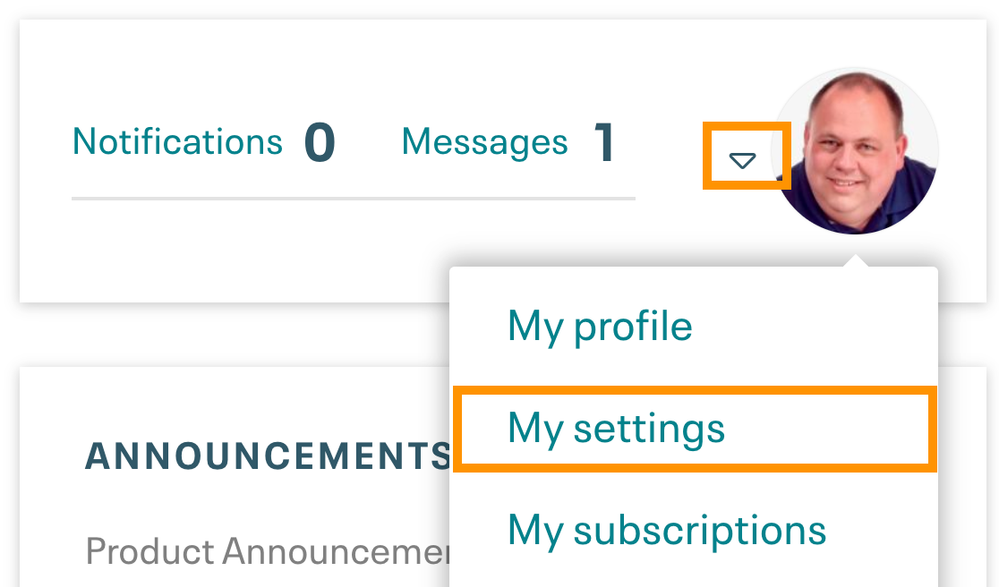Click the small pointer tip atop the dropdown menu
Image resolution: width=999 pixels, height=587 pixels.
(x=856, y=262)
